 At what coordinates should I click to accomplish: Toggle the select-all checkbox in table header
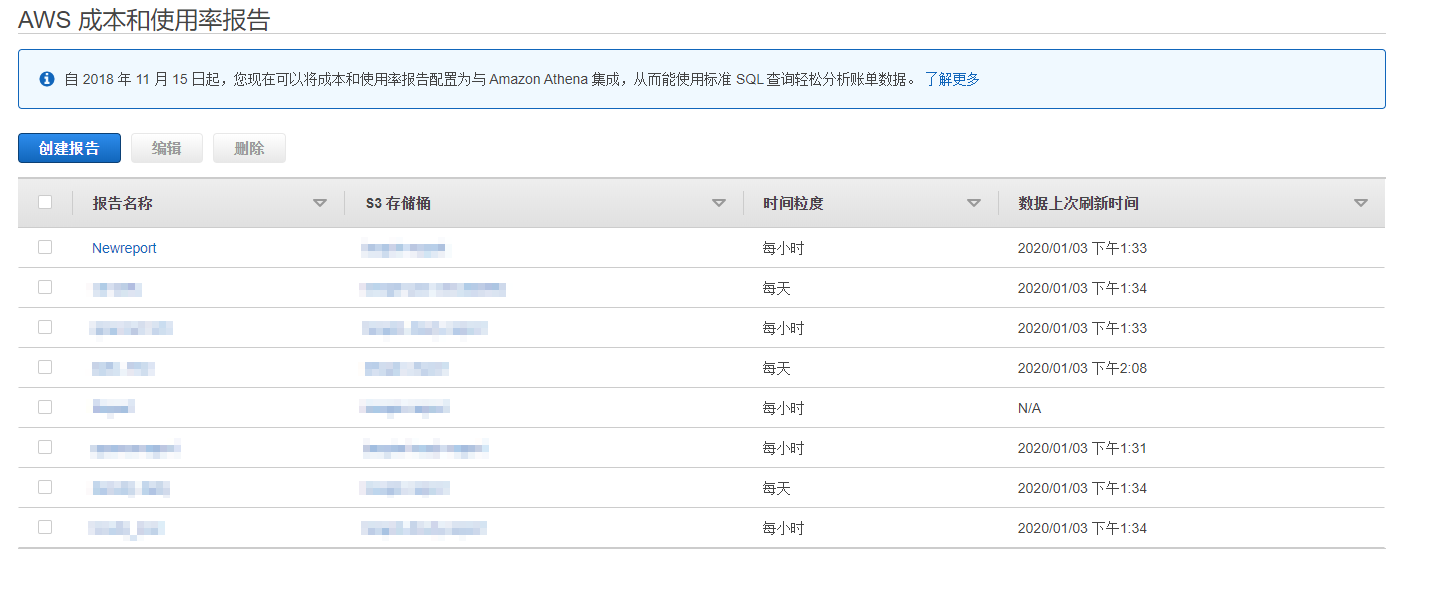click(45, 202)
